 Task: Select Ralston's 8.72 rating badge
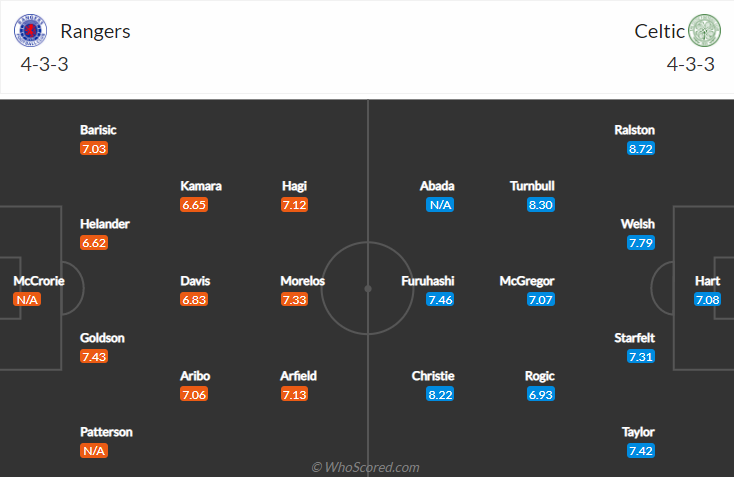641,149
